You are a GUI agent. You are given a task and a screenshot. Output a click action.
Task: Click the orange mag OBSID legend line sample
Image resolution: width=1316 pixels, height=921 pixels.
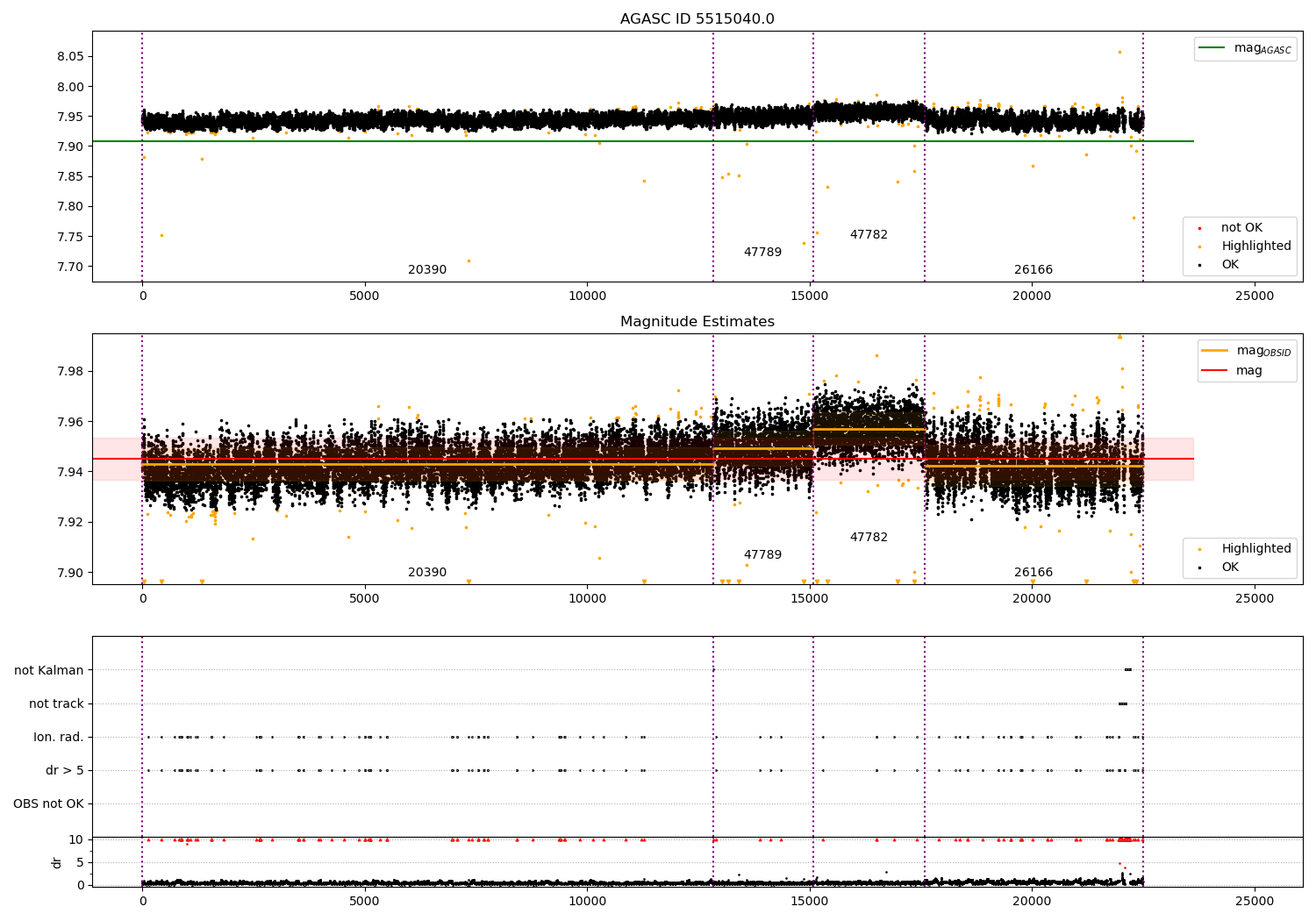click(1215, 351)
